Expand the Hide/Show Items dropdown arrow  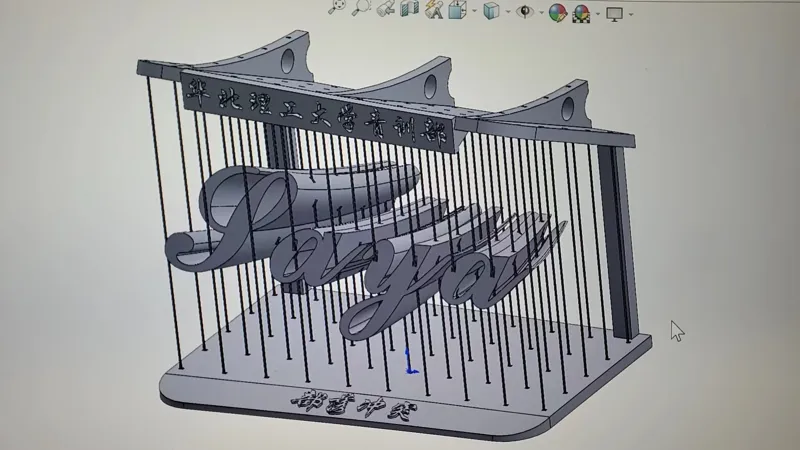tap(541, 12)
